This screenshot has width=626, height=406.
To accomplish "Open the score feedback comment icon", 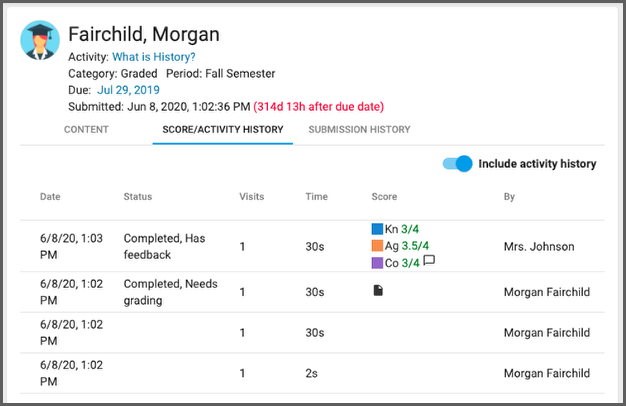I will (x=429, y=262).
